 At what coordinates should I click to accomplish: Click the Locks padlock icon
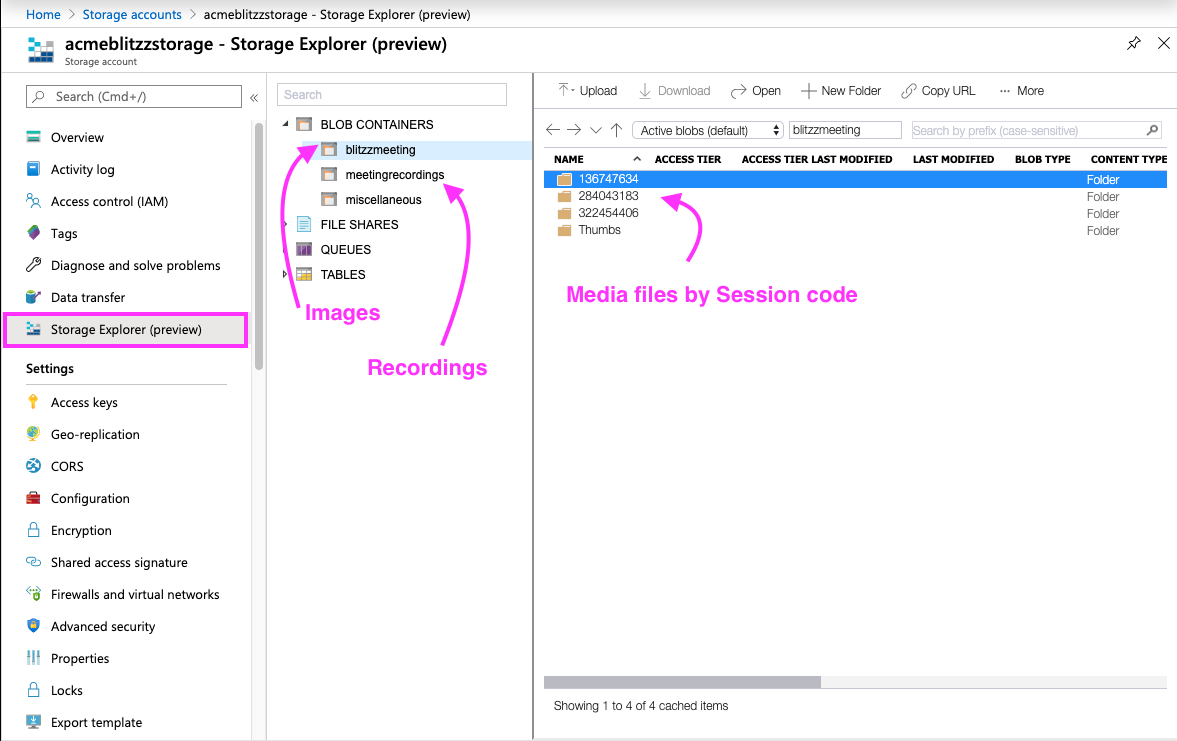click(x=33, y=689)
